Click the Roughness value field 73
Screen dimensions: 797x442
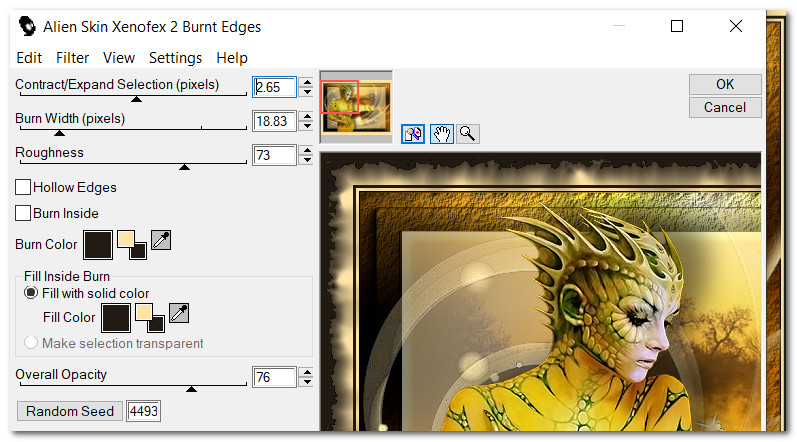pyautogui.click(x=274, y=155)
